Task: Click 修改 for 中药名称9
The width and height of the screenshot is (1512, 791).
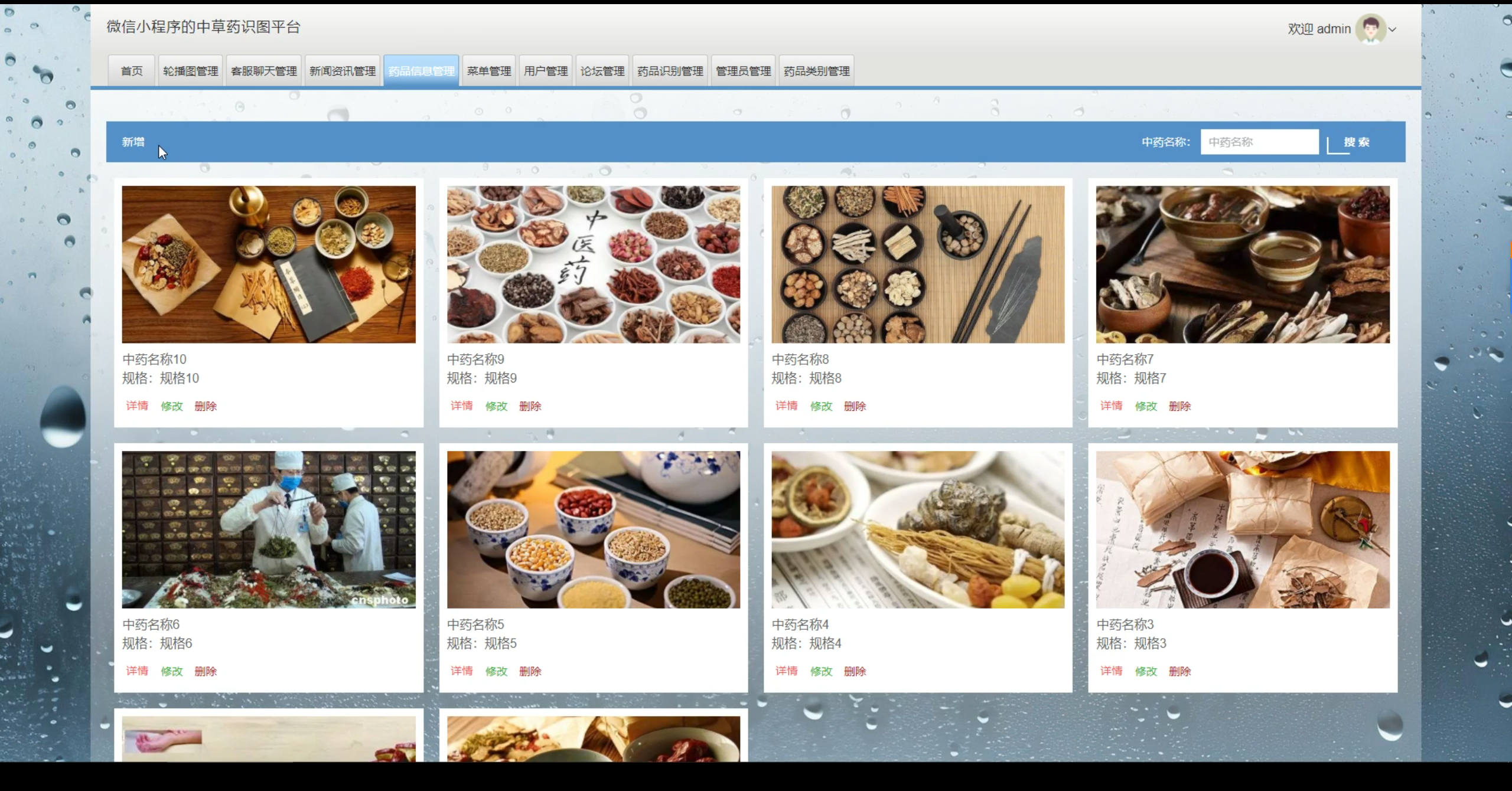Action: pos(496,406)
